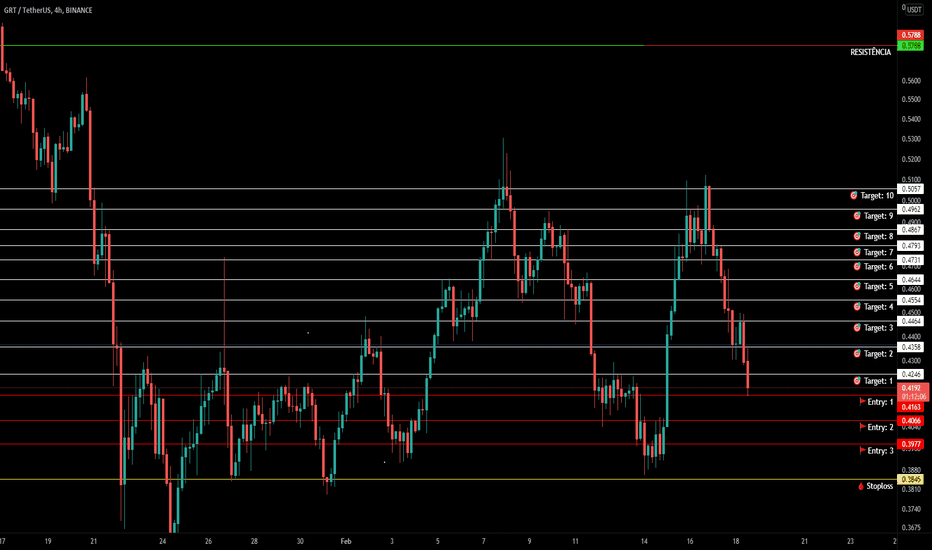Select the 'Target: 7' label
This screenshot has height=550, width=932.
tap(879, 252)
